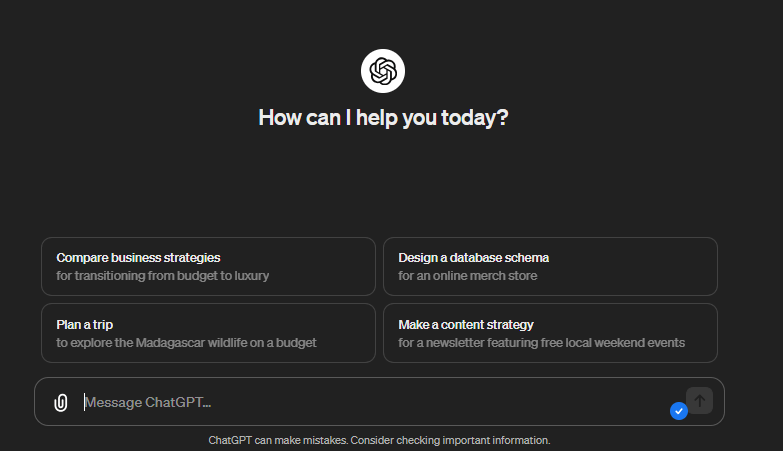
Task: Choose the Make a content strategy suggestion
Action: 550,333
